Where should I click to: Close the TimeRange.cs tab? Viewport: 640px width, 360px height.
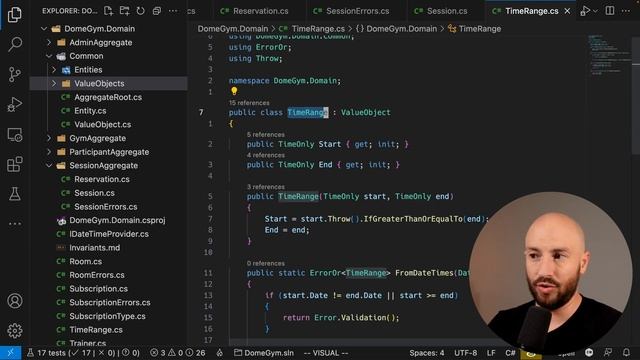[x=567, y=11]
